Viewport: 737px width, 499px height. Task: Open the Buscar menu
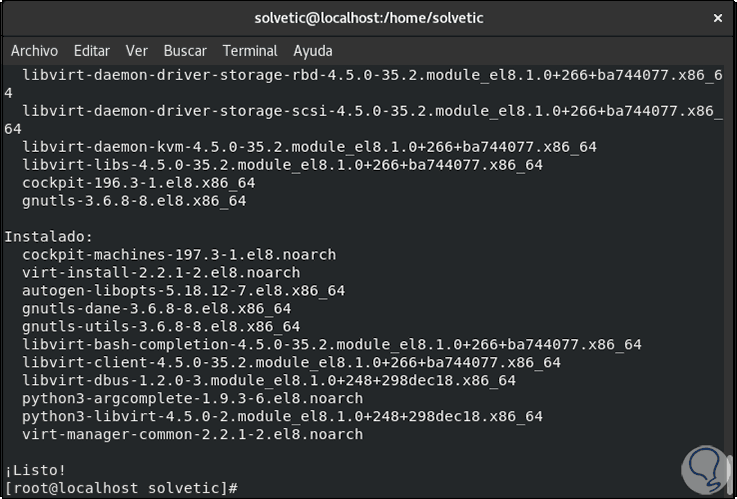click(185, 51)
